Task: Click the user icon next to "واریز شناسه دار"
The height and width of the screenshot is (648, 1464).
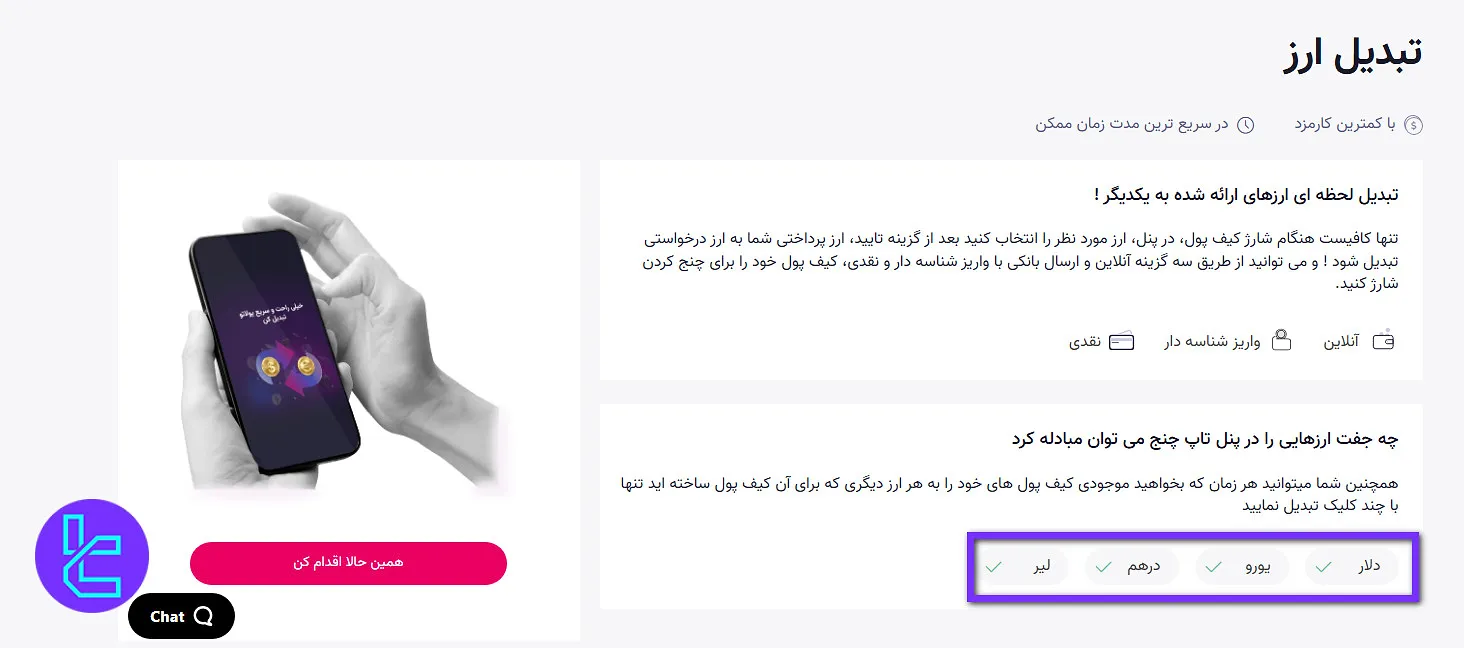Action: [1283, 339]
